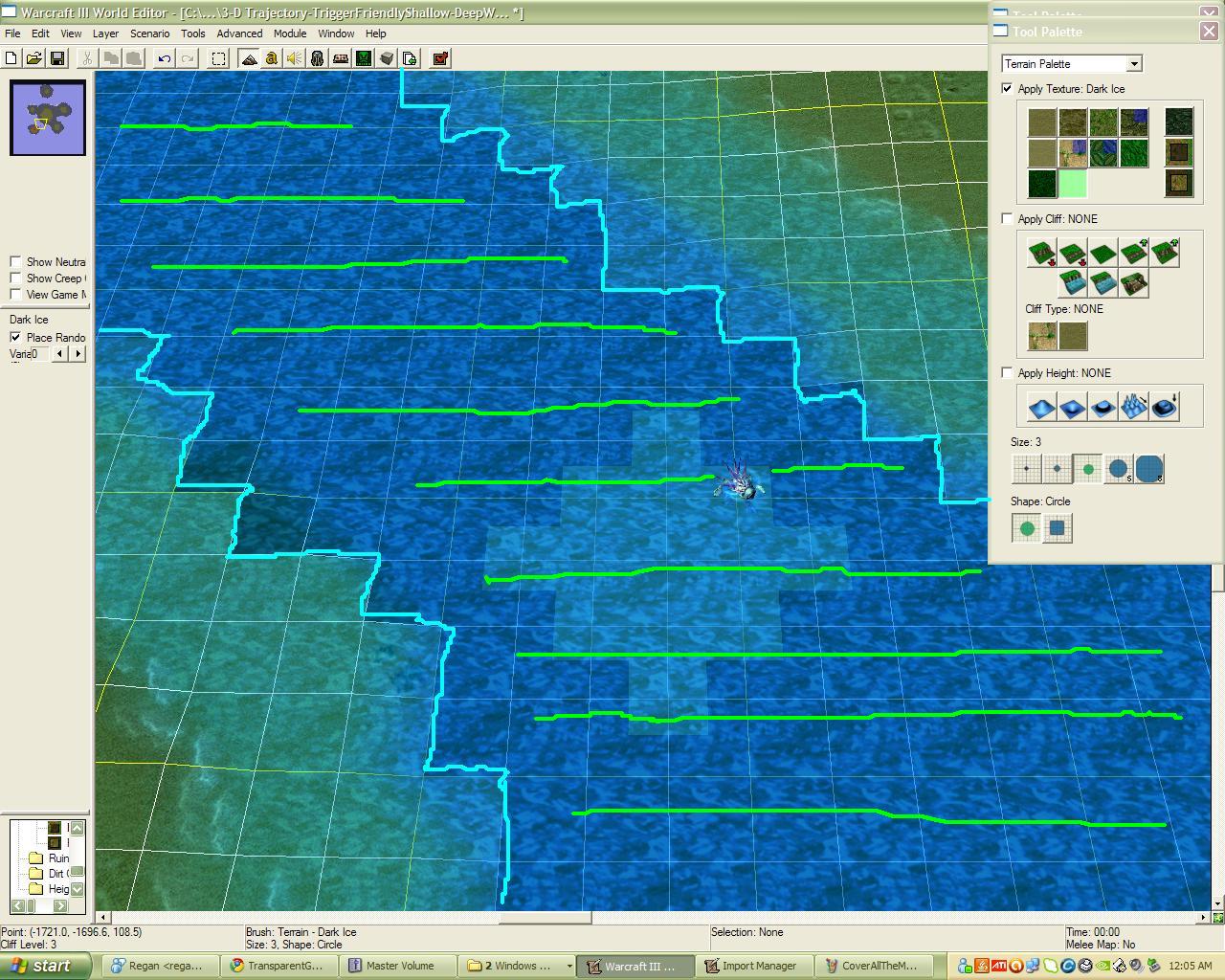Open the Windows start button

[46, 966]
